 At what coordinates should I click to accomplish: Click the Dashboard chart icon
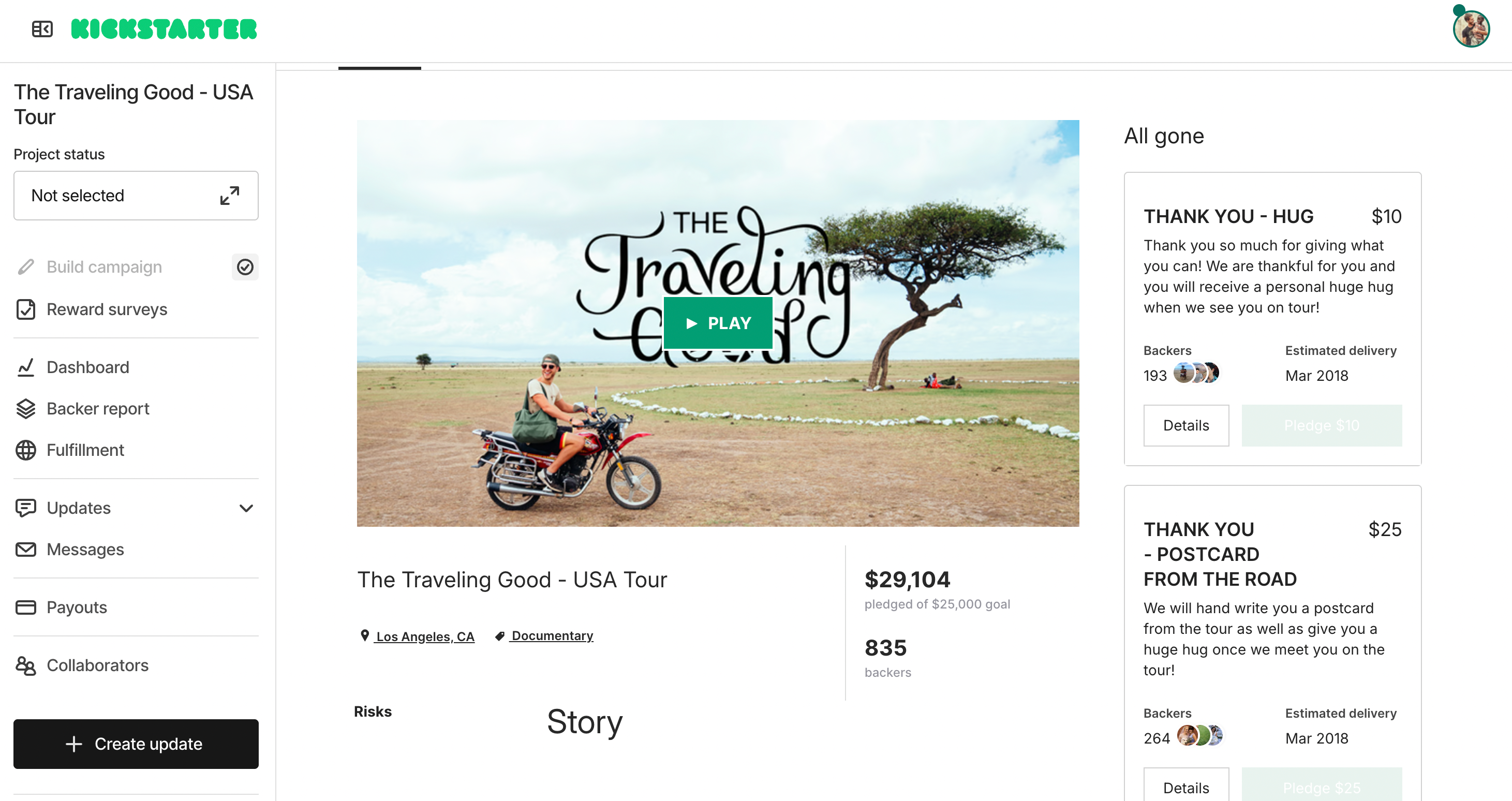point(26,367)
